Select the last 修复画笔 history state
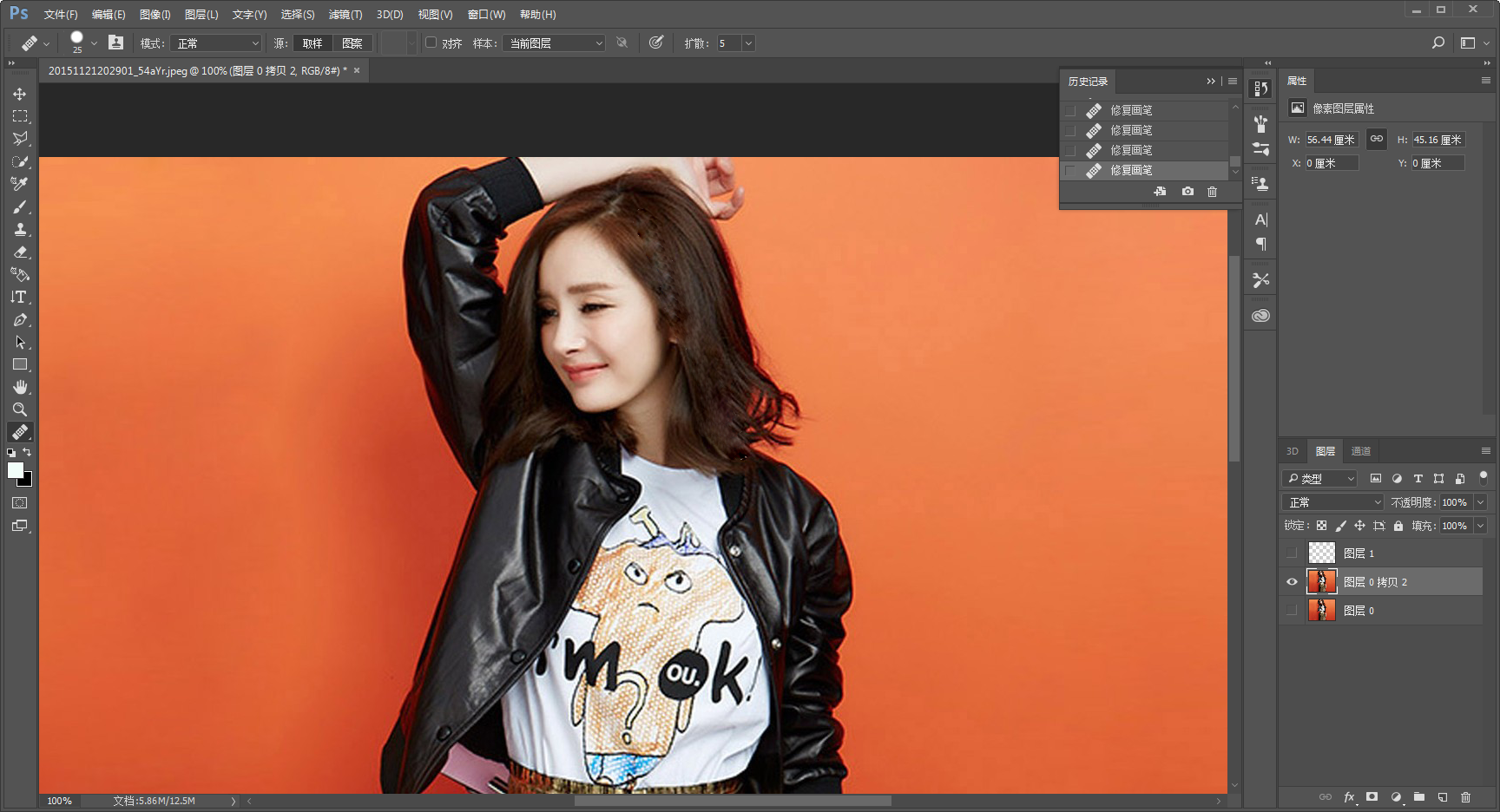This screenshot has height=812, width=1500. pyautogui.click(x=1145, y=171)
